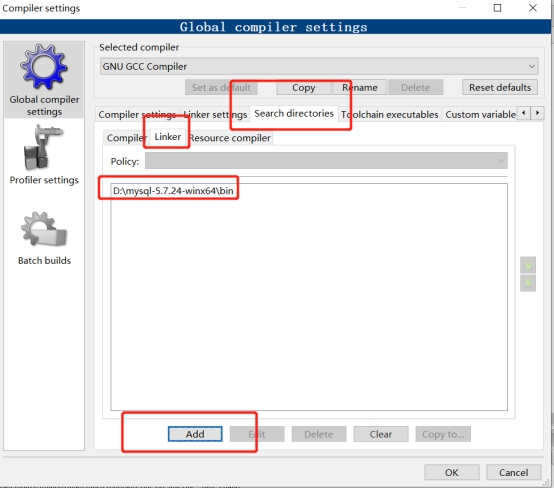Open Global compiler settings gear icon

coord(44,66)
